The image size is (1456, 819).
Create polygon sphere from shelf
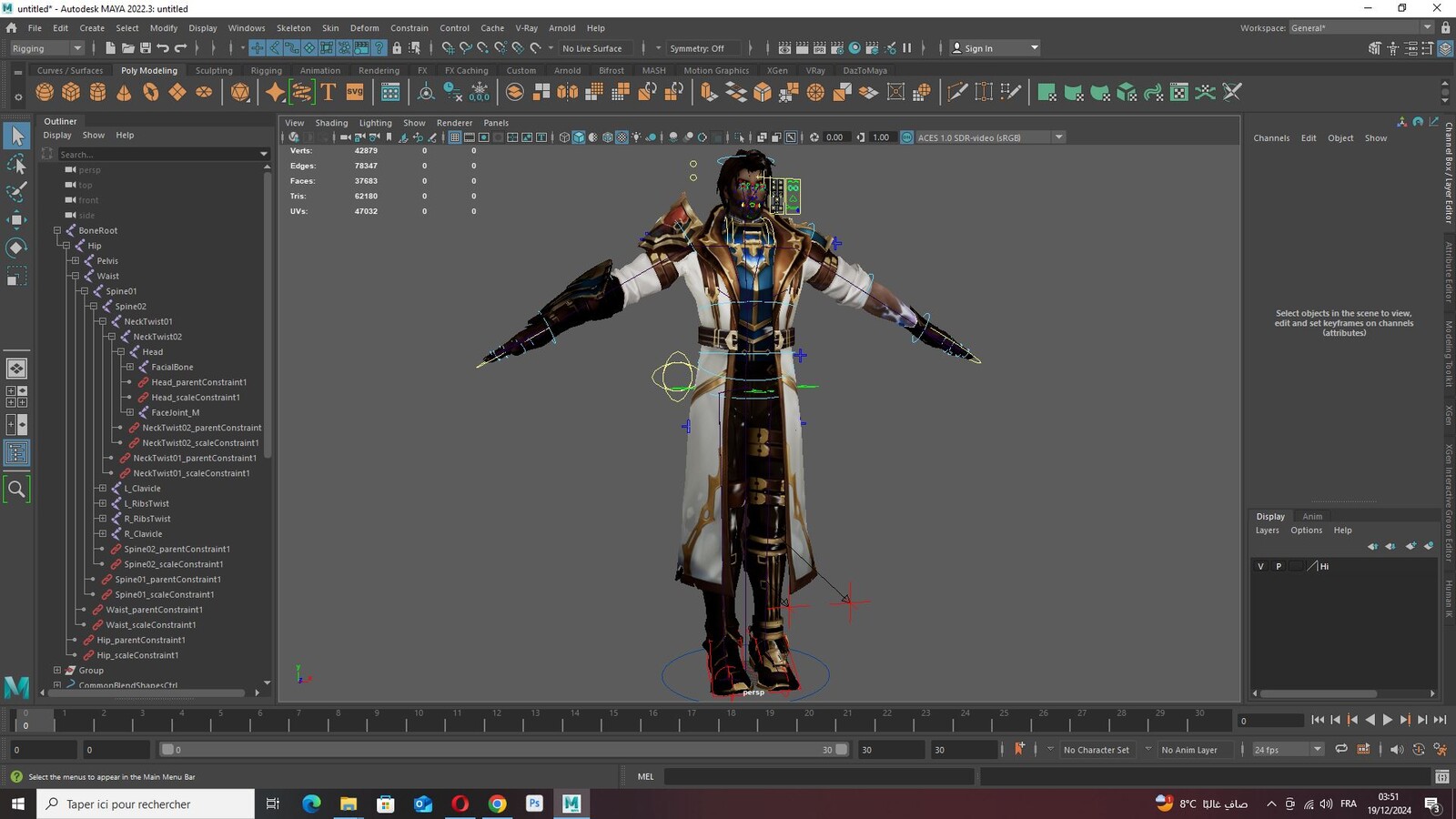click(x=45, y=92)
